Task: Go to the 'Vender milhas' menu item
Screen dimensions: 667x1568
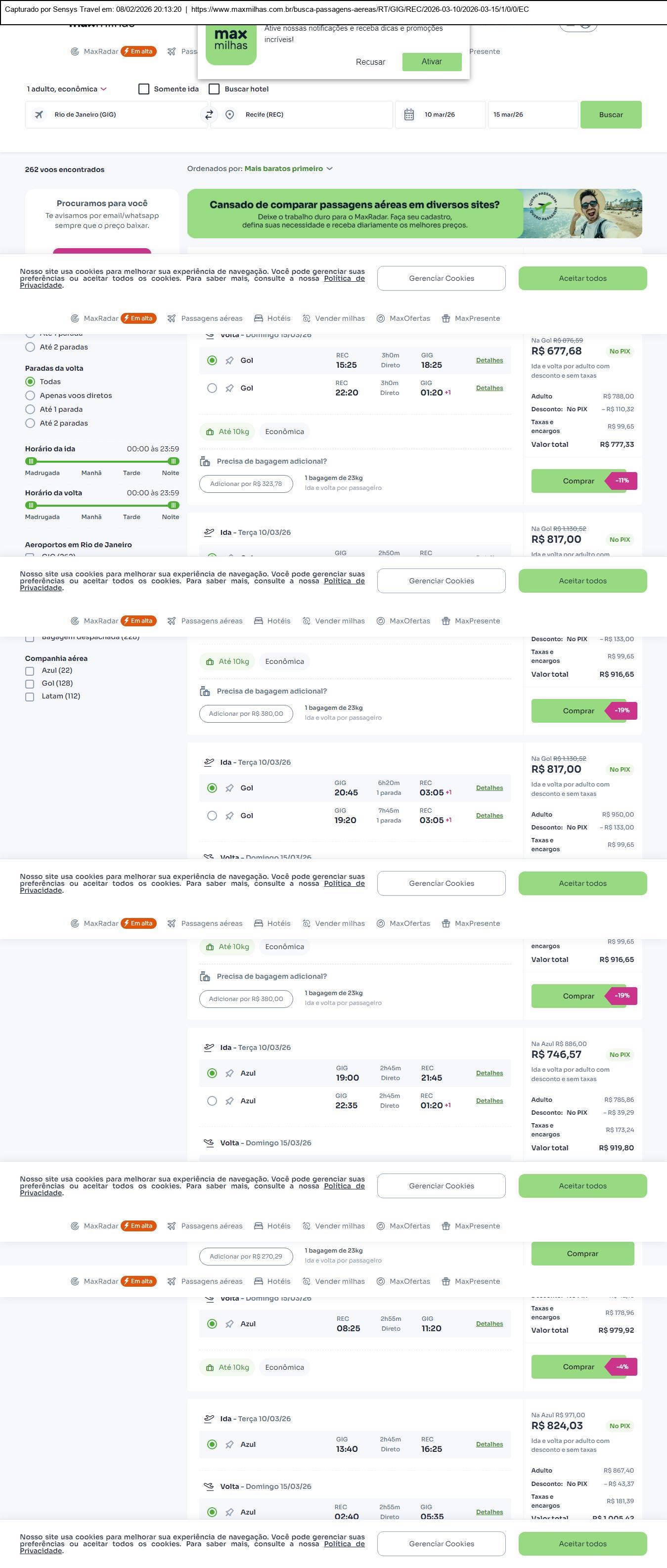Action: pyautogui.click(x=334, y=318)
